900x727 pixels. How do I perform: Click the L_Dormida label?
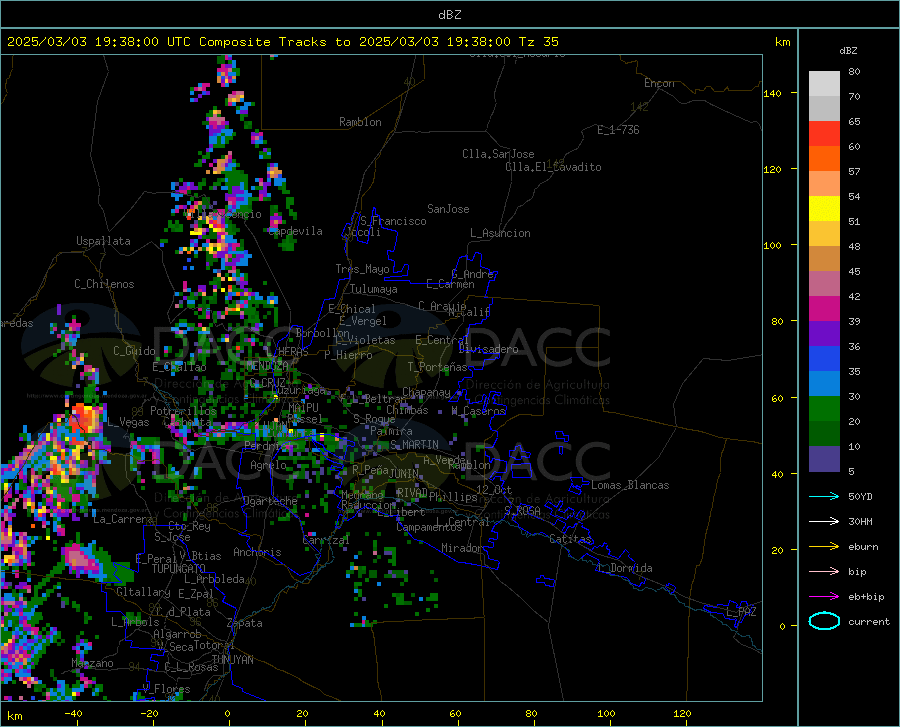pos(624,568)
